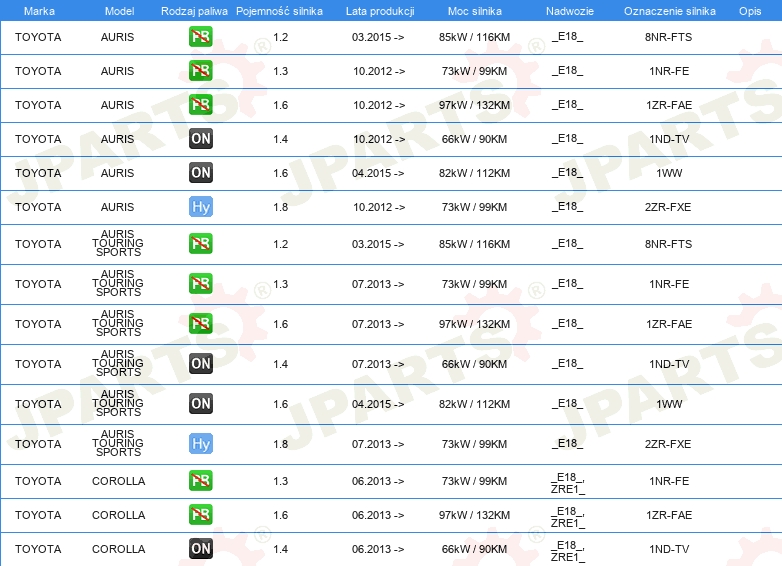Click the Model column header
The width and height of the screenshot is (782, 566).
point(119,11)
